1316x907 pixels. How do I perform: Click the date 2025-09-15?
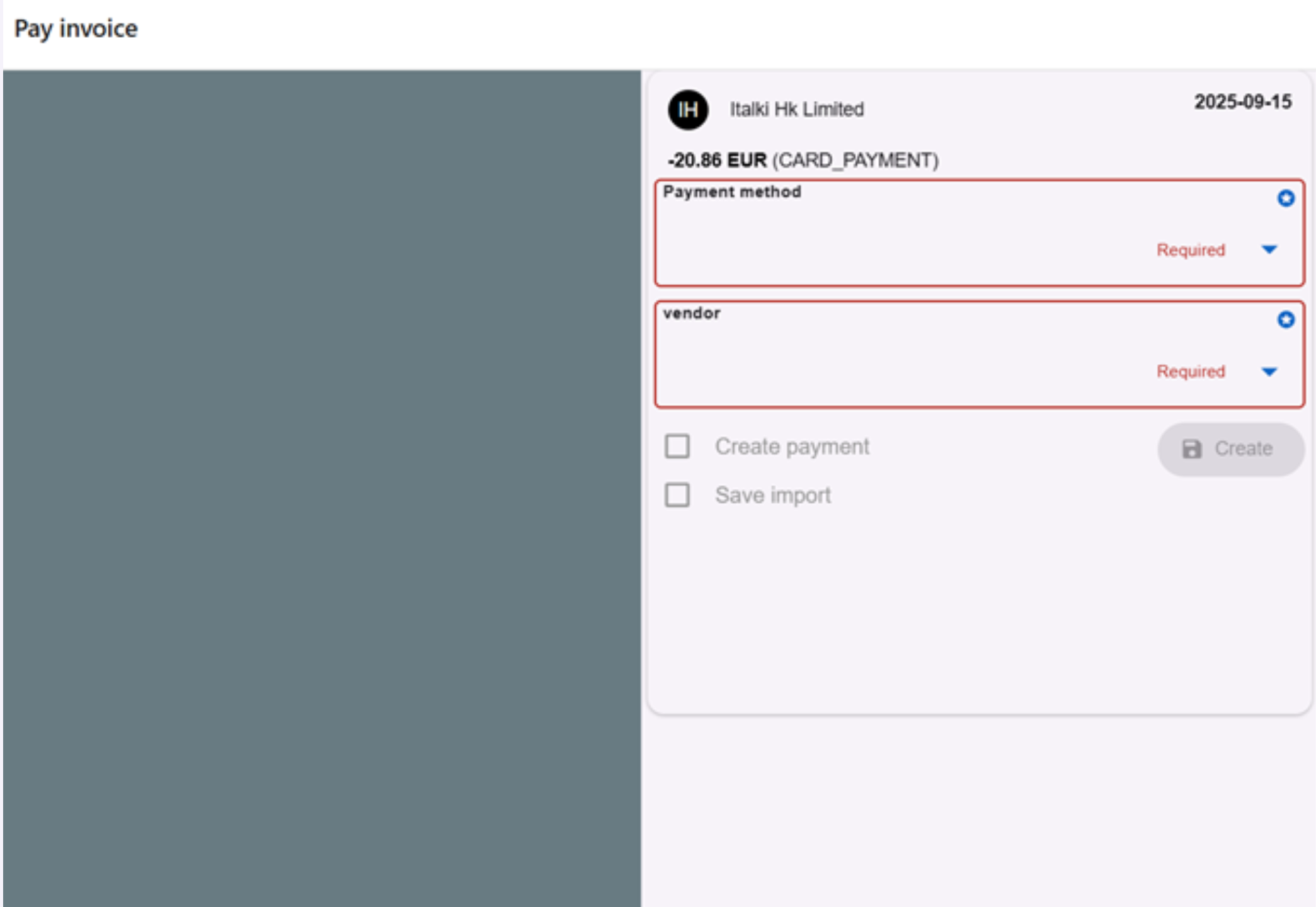(x=1243, y=102)
